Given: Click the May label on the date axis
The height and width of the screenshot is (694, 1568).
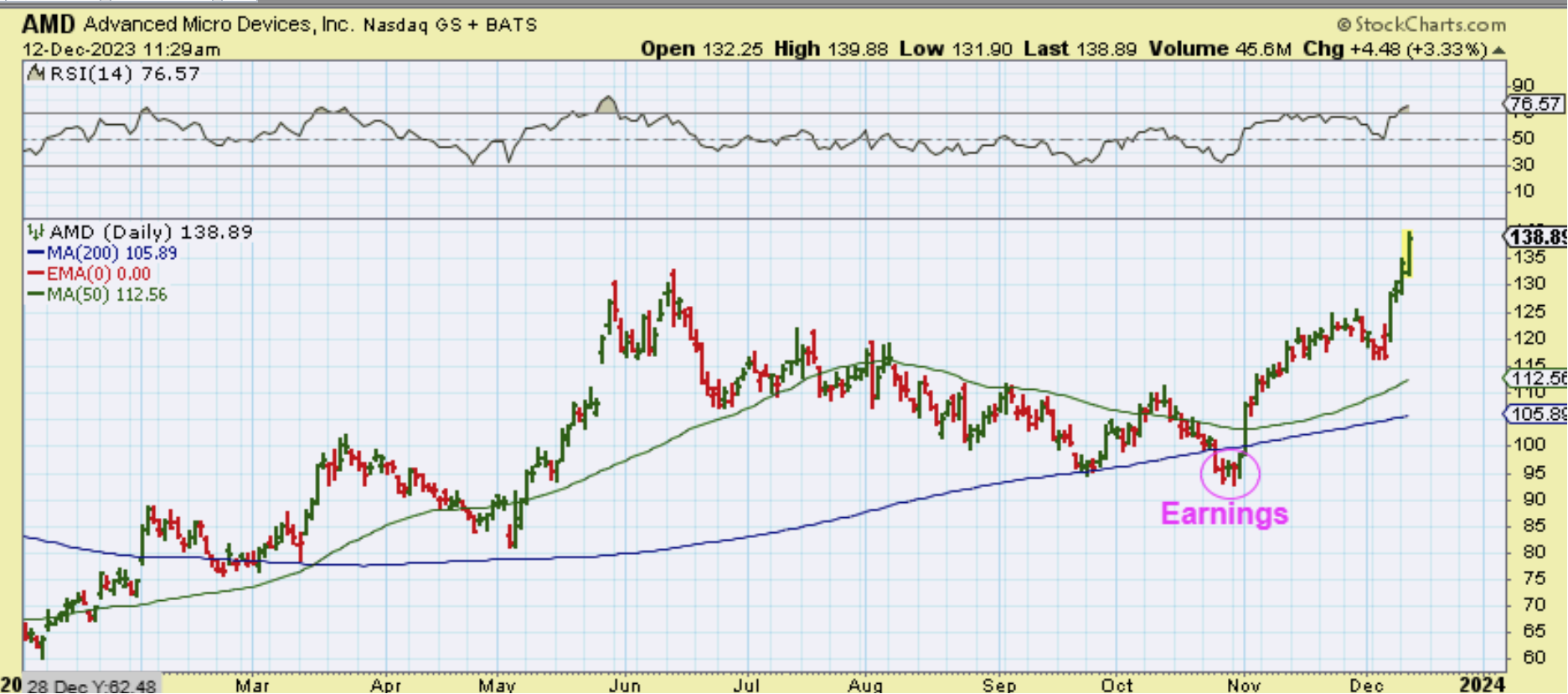Looking at the screenshot, I should pos(497,686).
